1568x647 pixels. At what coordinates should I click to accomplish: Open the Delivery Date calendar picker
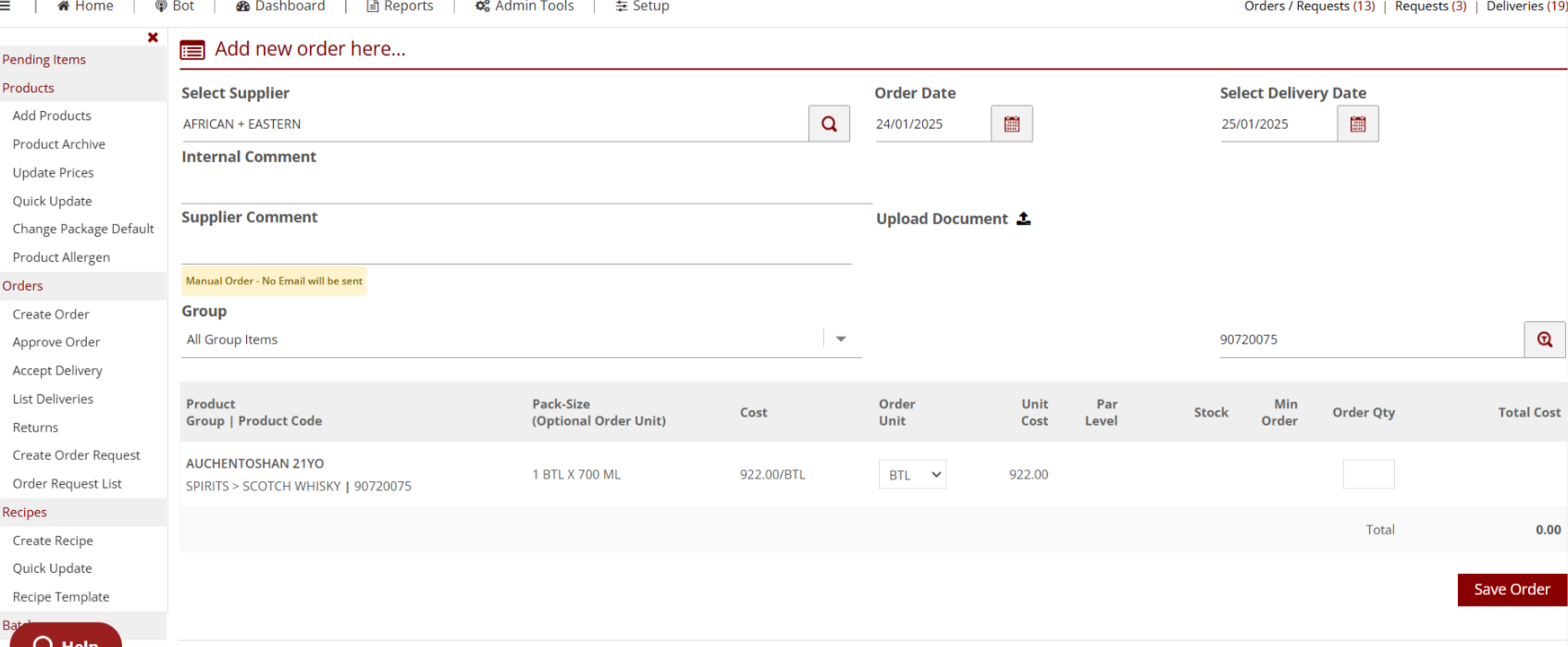(x=1357, y=124)
